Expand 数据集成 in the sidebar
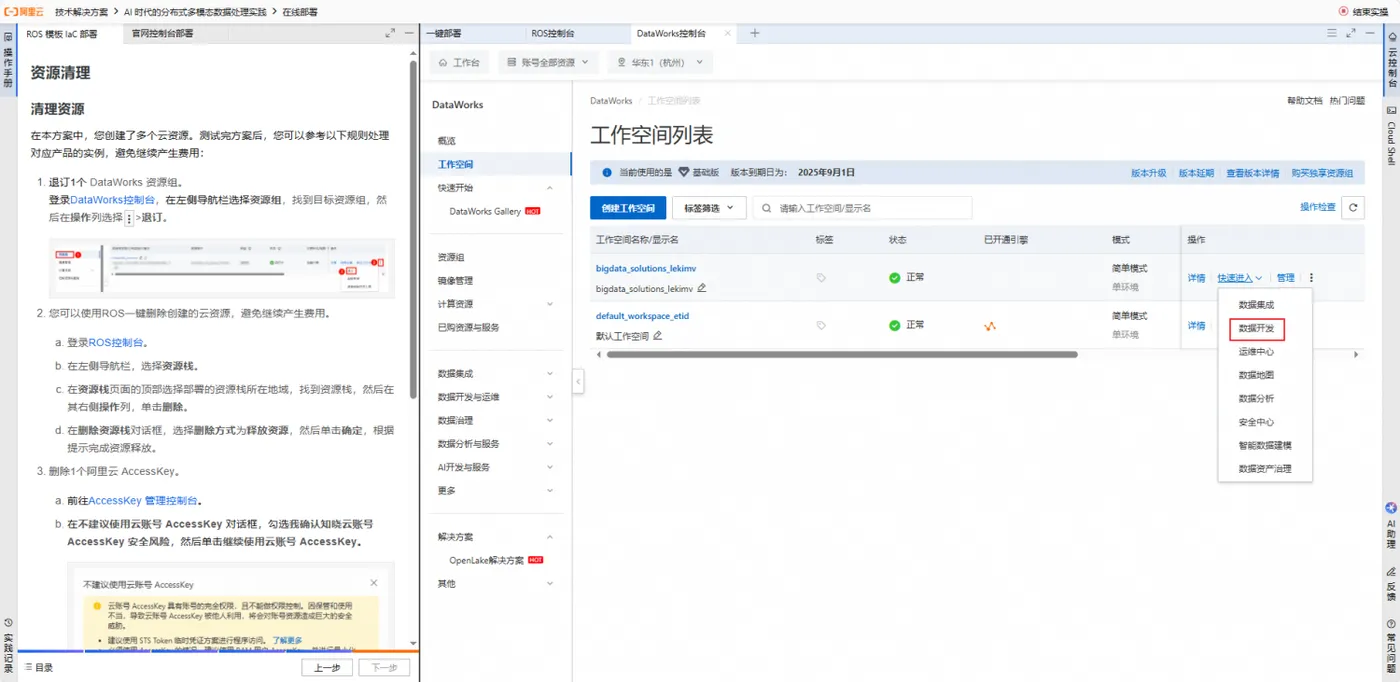 point(549,374)
